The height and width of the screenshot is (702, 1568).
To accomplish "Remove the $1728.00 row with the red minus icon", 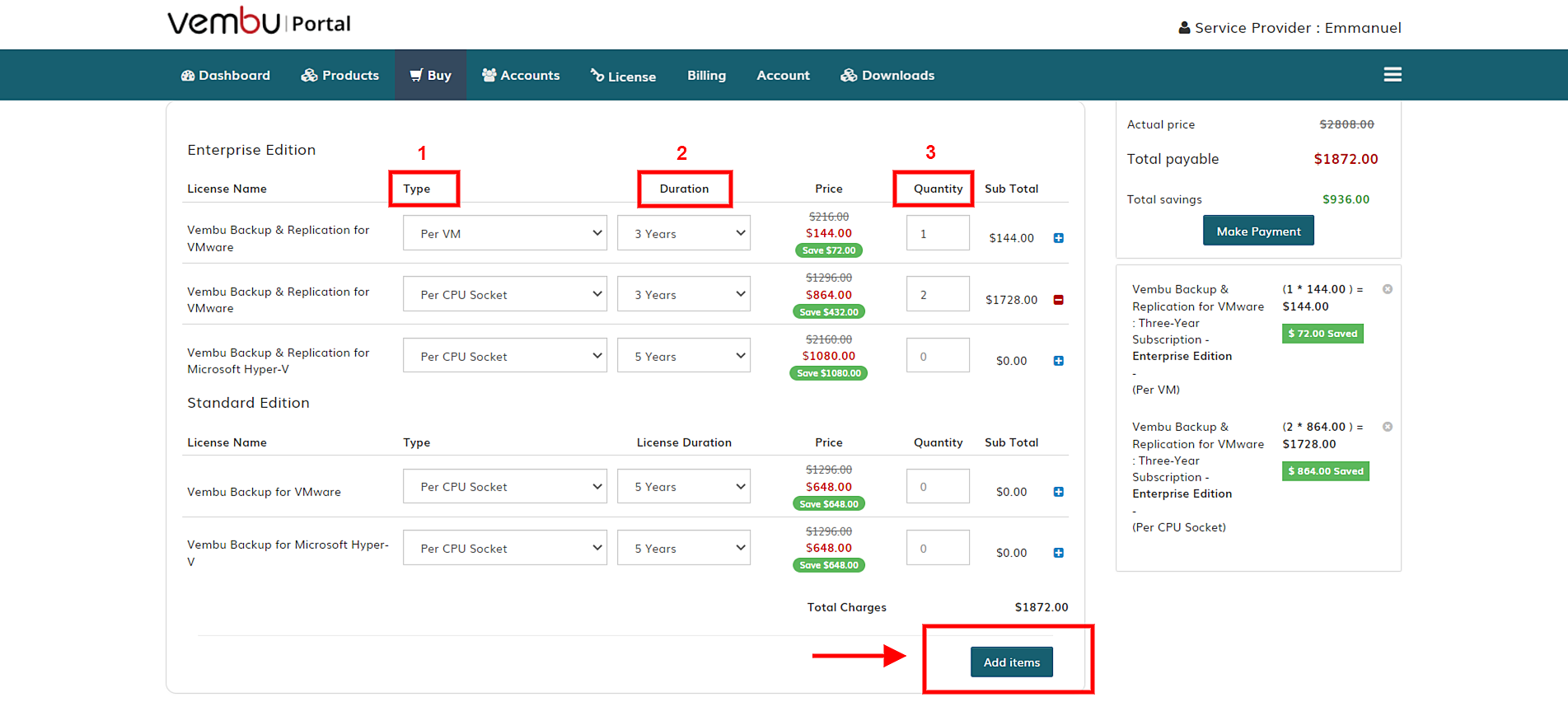I will pyautogui.click(x=1059, y=300).
